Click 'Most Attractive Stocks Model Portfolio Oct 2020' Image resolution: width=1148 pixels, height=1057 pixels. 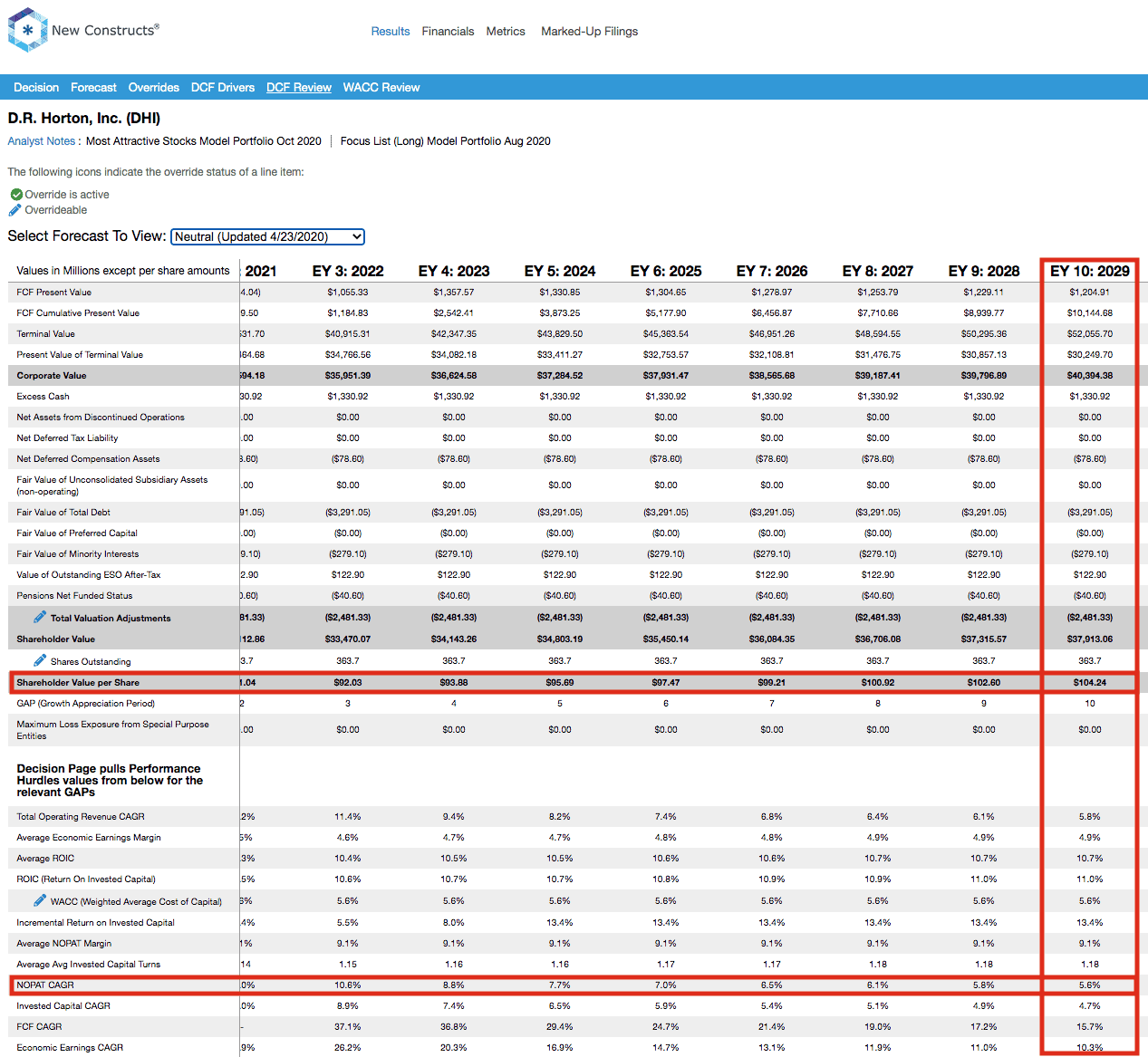204,141
